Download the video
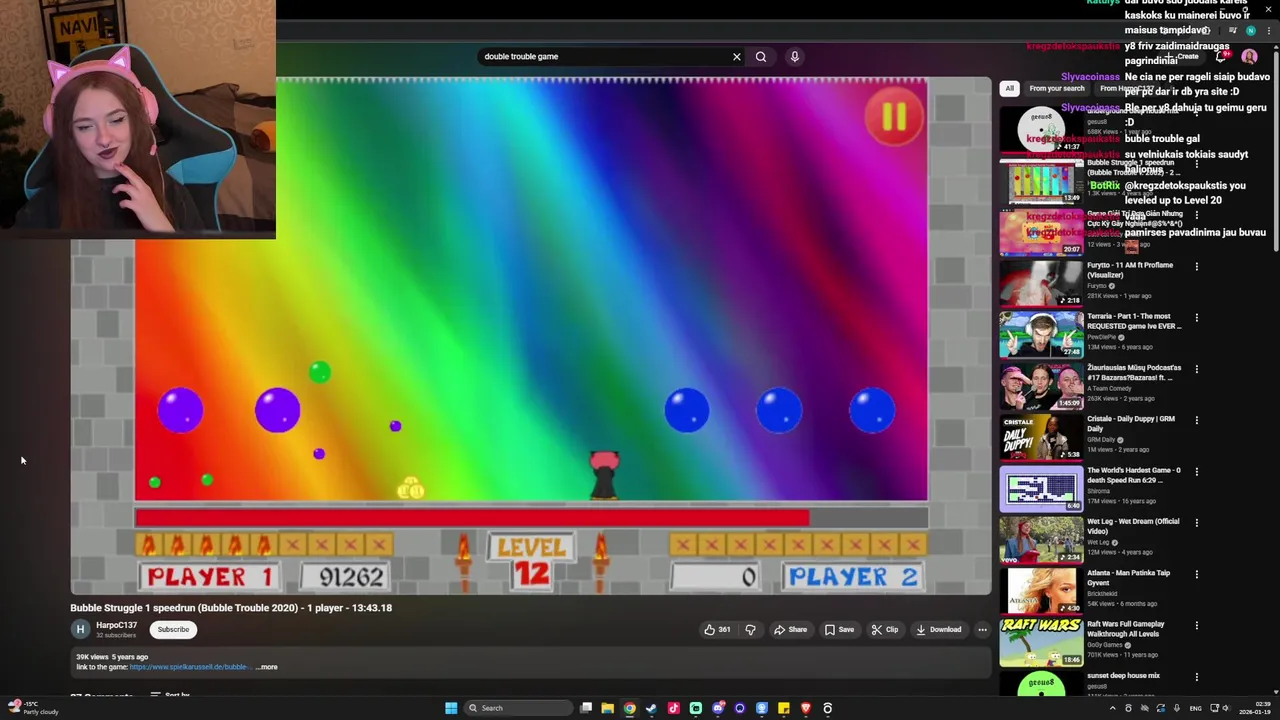 [x=939, y=630]
